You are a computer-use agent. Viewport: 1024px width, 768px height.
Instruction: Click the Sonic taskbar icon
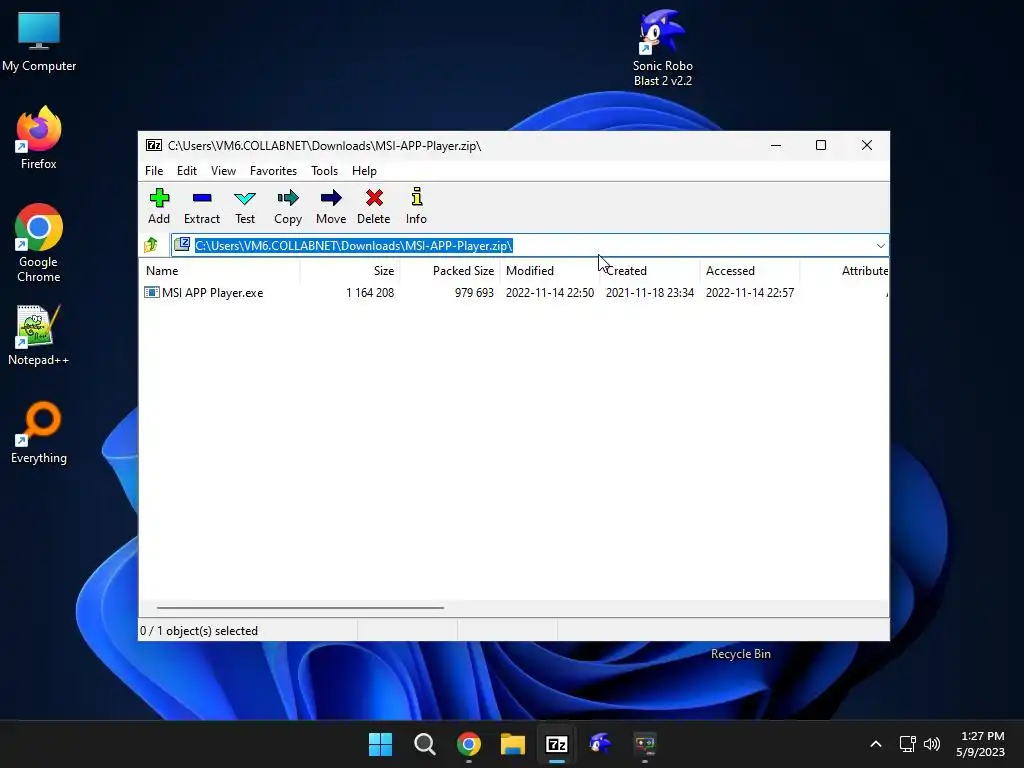pyautogui.click(x=601, y=744)
